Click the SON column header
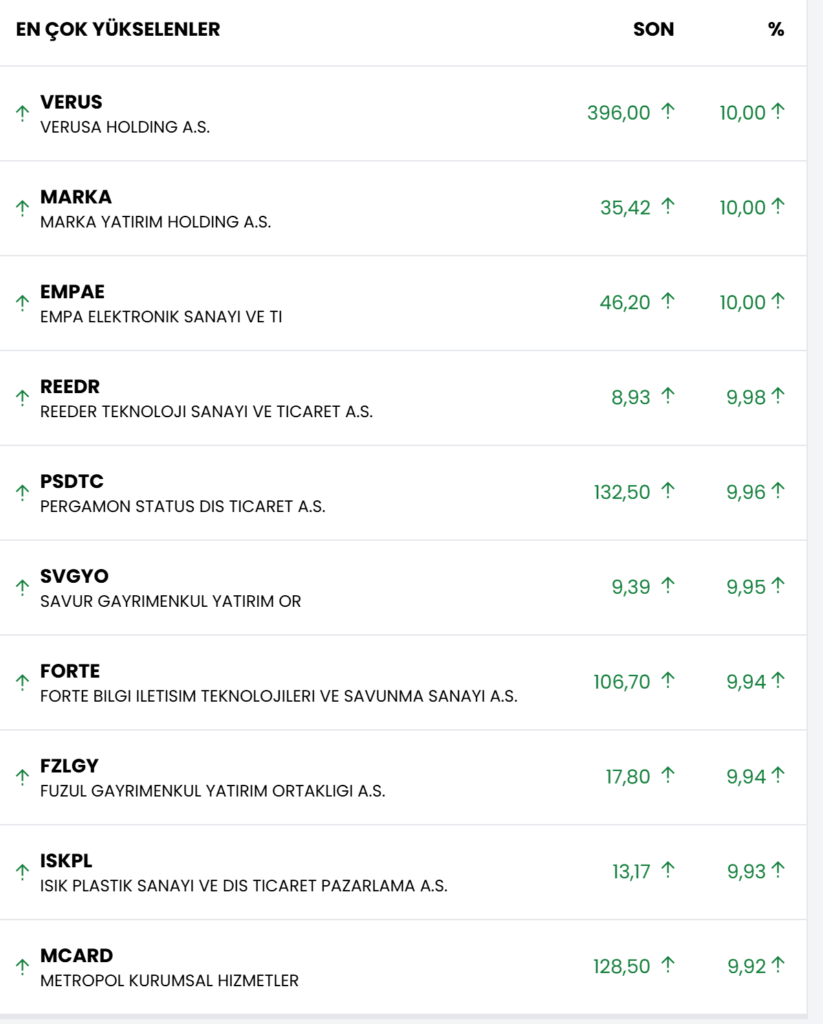 point(654,30)
